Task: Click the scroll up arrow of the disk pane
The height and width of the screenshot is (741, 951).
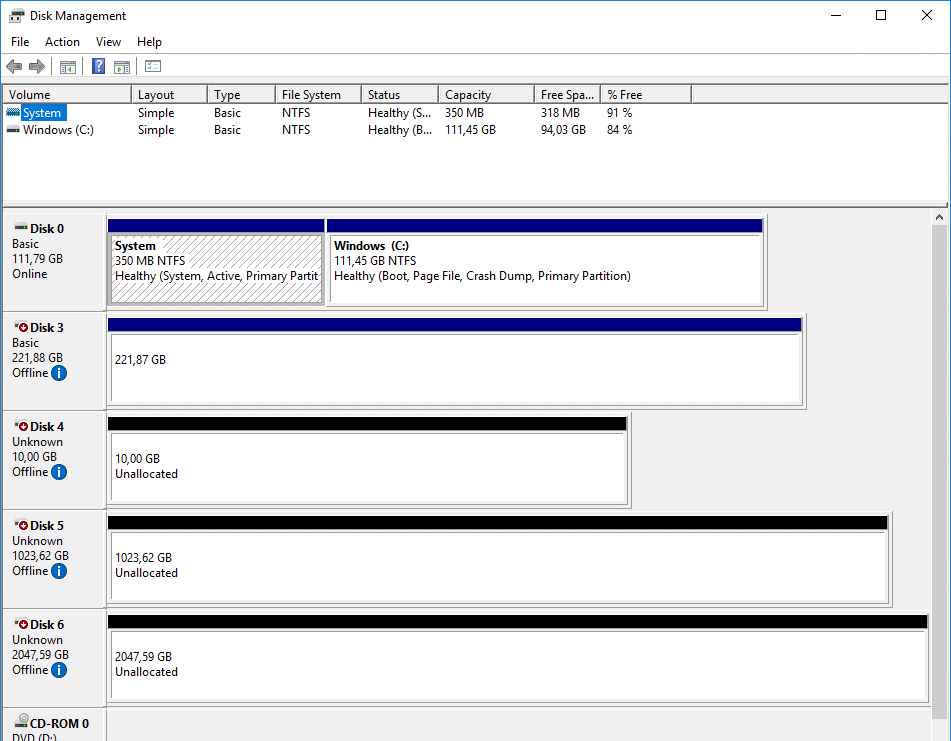Action: 939,217
